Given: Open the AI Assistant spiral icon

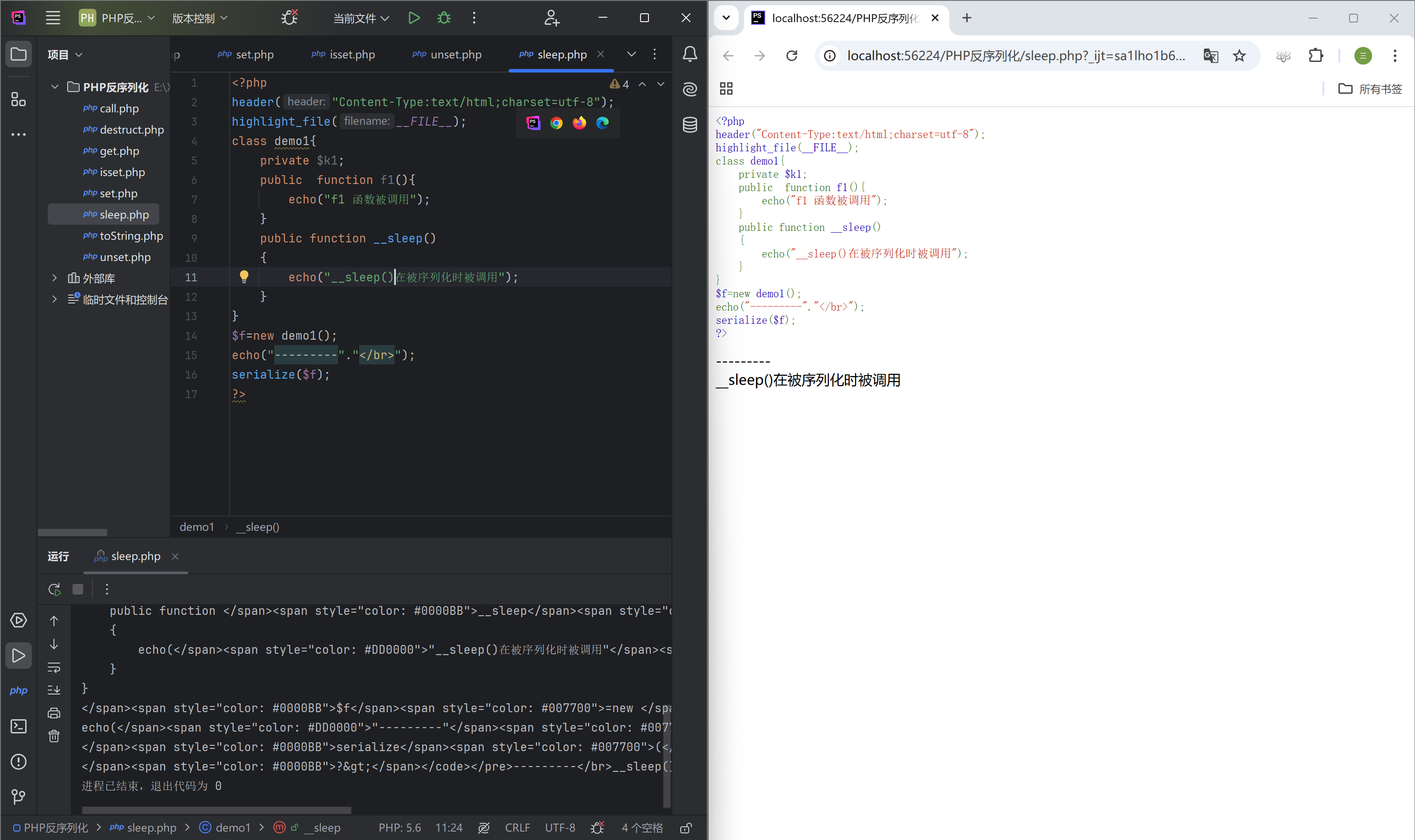Looking at the screenshot, I should (x=690, y=89).
